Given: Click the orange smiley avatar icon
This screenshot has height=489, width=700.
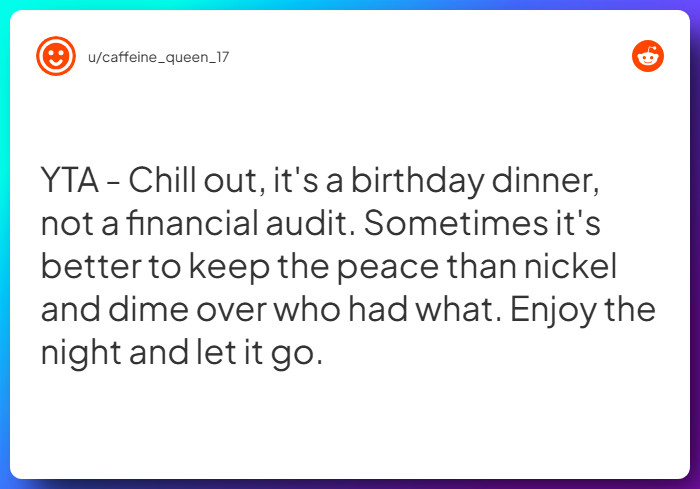Looking at the screenshot, I should 56,56.
